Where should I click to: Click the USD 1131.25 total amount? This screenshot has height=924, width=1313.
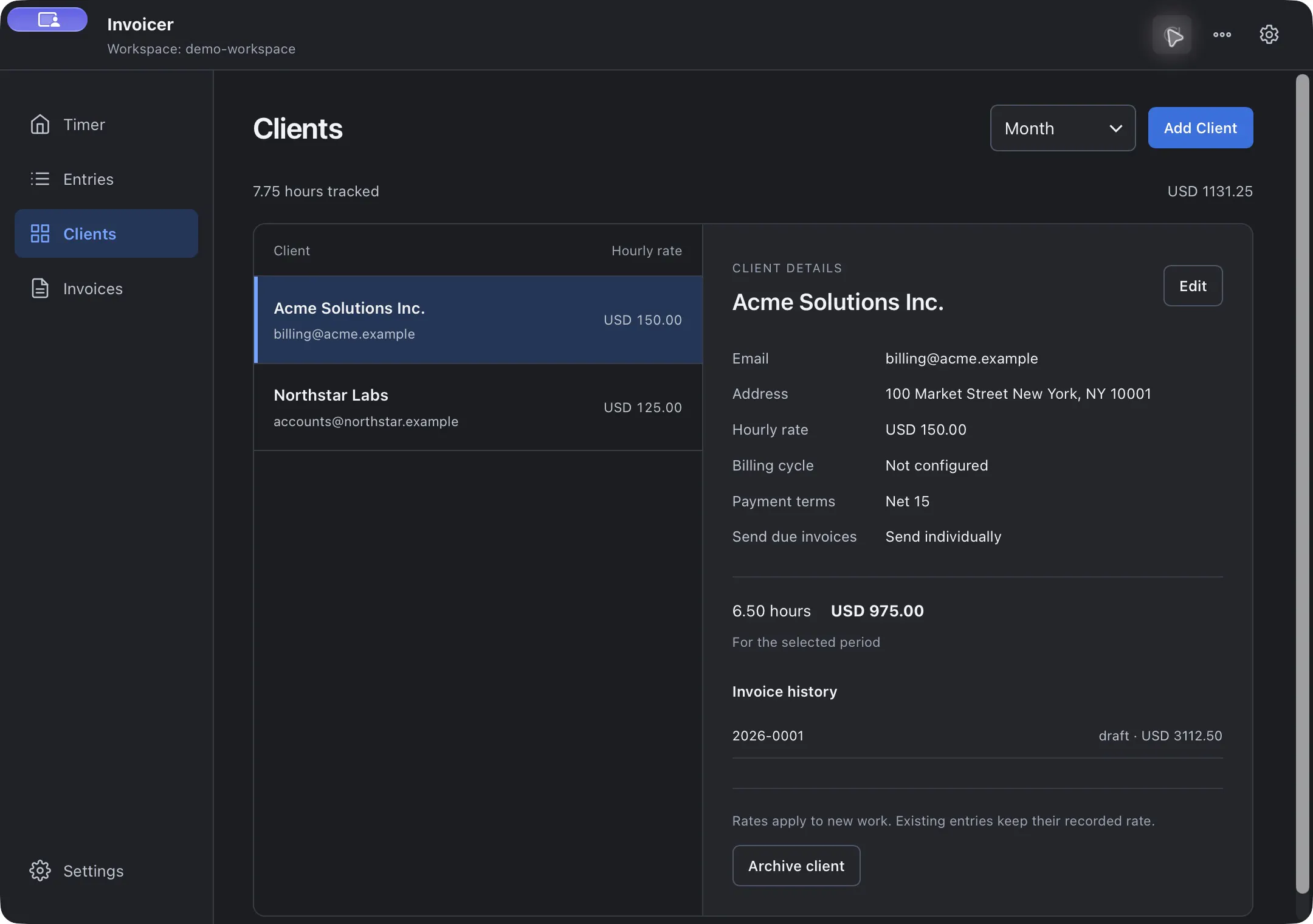pos(1210,191)
